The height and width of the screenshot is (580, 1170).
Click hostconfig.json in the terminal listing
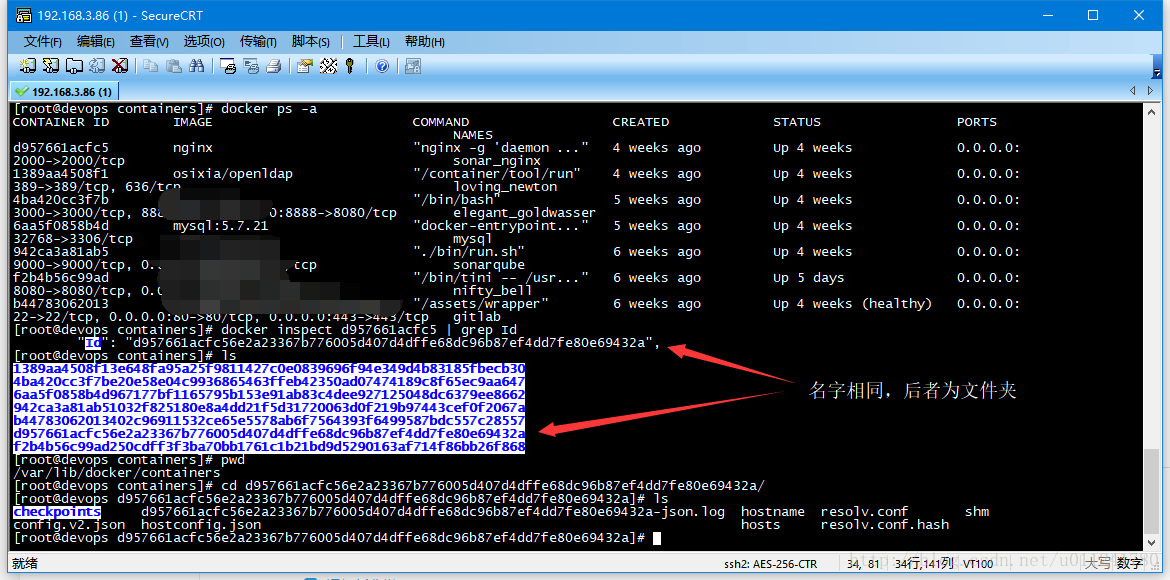tap(201, 525)
